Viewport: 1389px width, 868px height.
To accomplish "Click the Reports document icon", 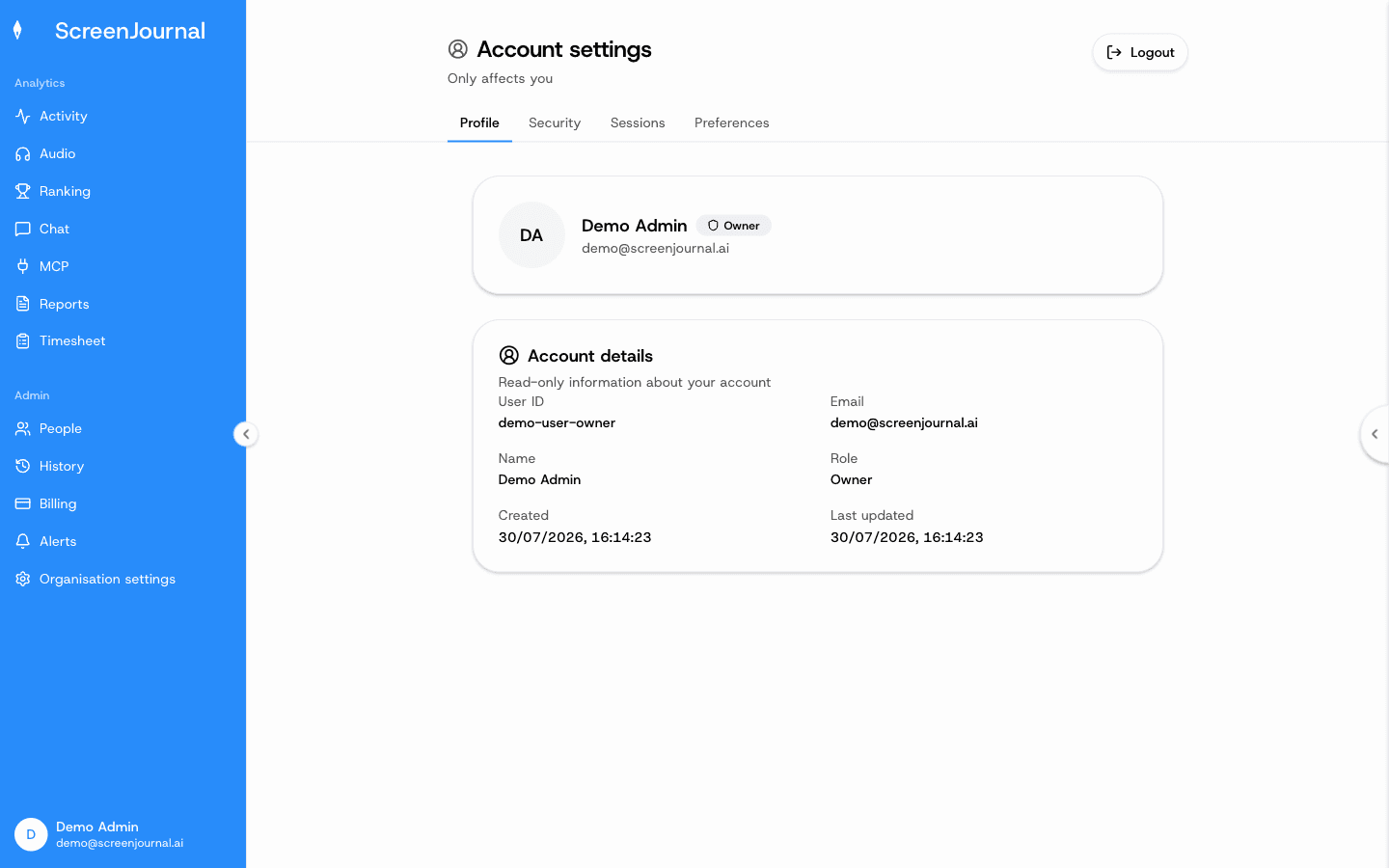I will click(x=23, y=304).
